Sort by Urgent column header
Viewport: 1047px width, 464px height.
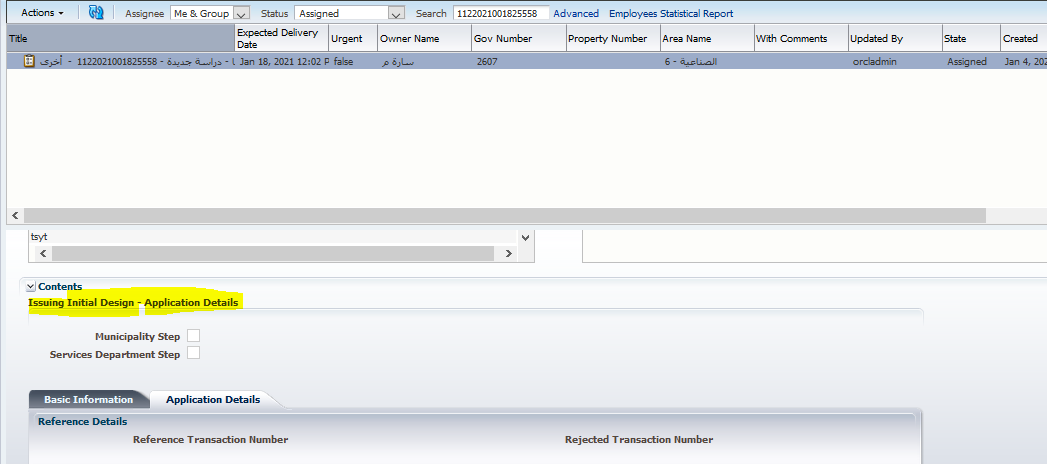(353, 39)
